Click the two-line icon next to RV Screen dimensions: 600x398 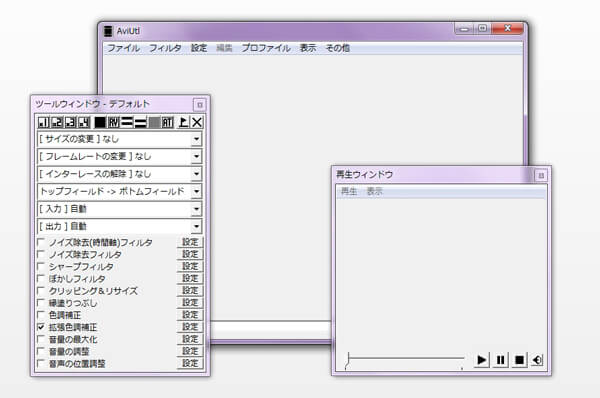(127, 122)
